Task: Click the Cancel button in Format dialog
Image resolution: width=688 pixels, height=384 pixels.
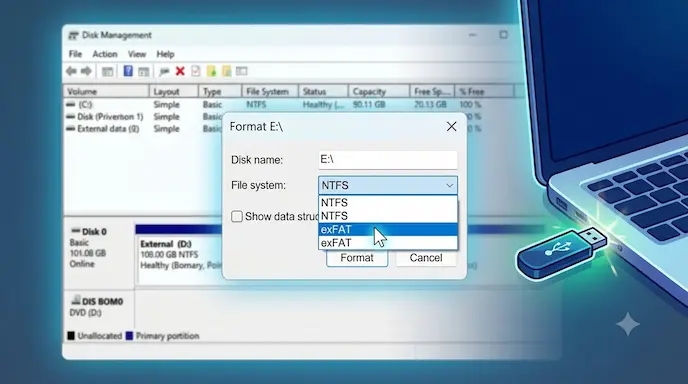Action: point(426,258)
